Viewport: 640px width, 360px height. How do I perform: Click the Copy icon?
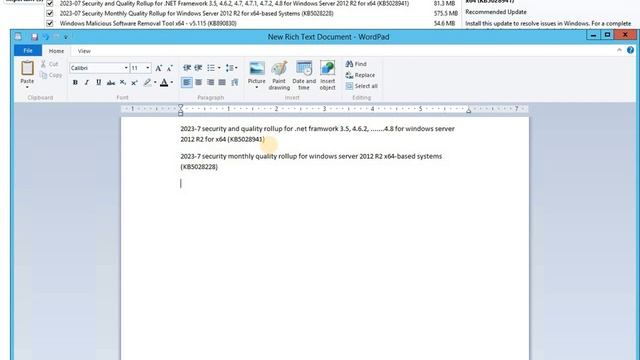click(44, 75)
